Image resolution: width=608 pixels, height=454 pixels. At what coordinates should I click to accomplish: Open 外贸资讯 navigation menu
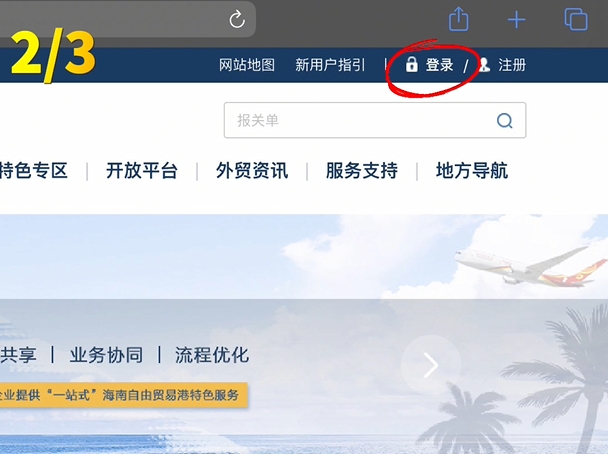click(x=252, y=171)
